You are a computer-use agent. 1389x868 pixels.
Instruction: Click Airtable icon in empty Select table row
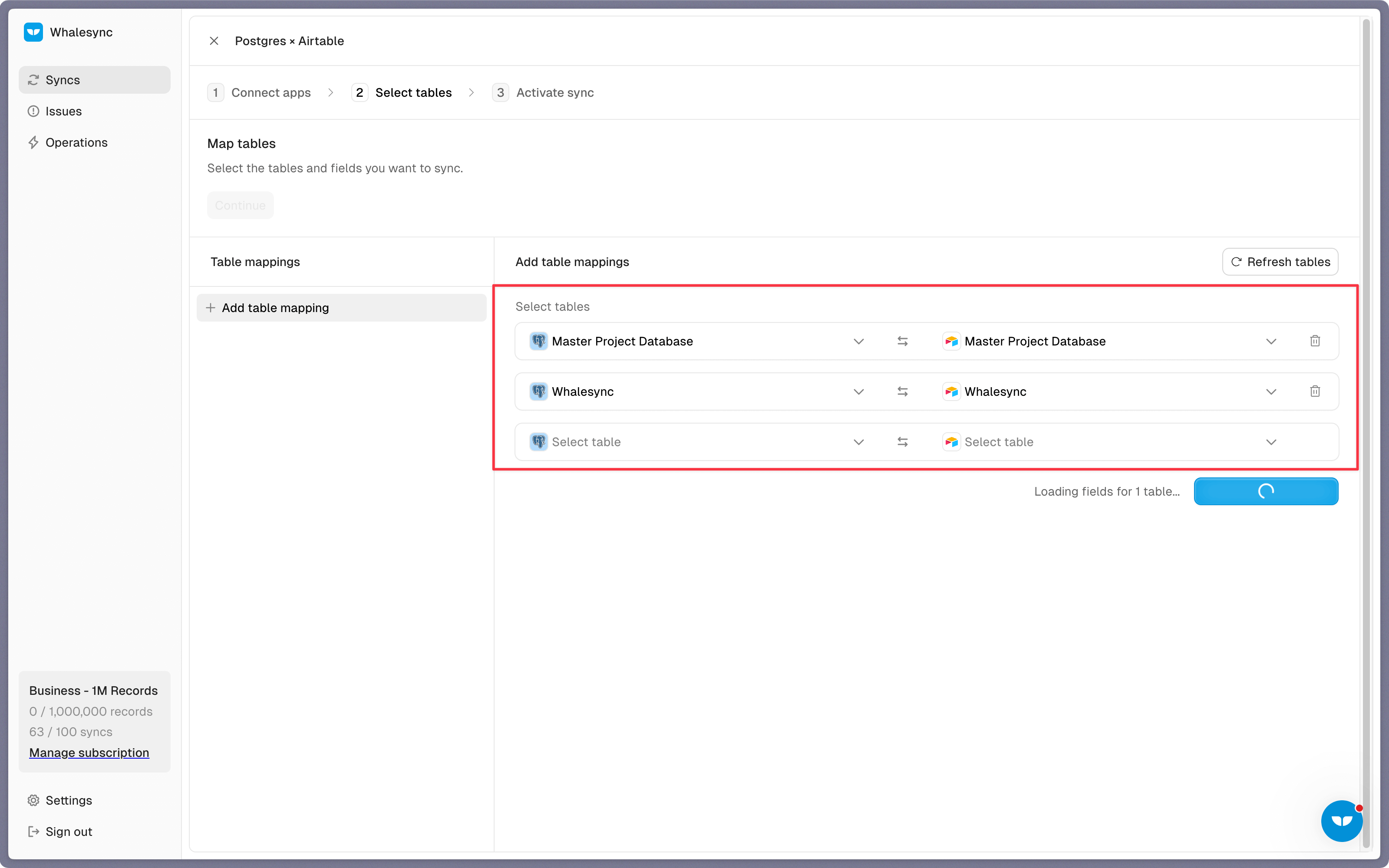pyautogui.click(x=951, y=442)
